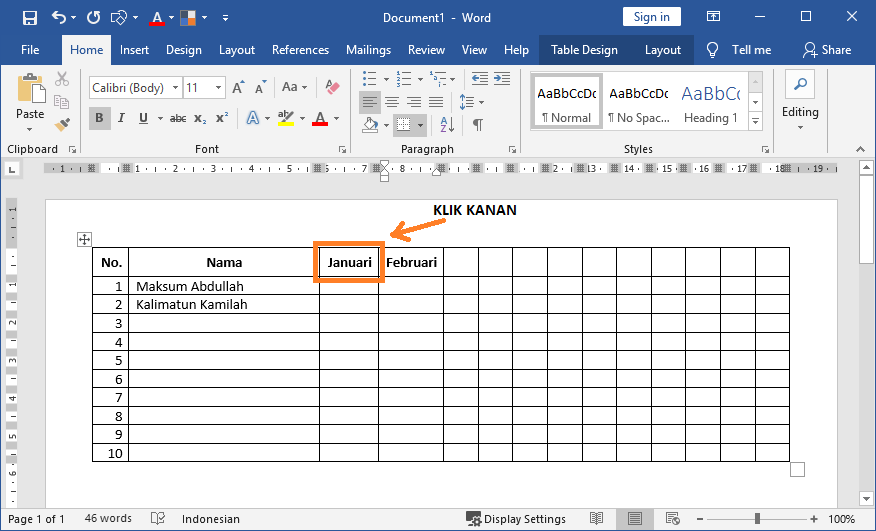Click the Copy icon in the Clipboard group
This screenshot has height=531, width=876.
pyautogui.click(x=61, y=102)
